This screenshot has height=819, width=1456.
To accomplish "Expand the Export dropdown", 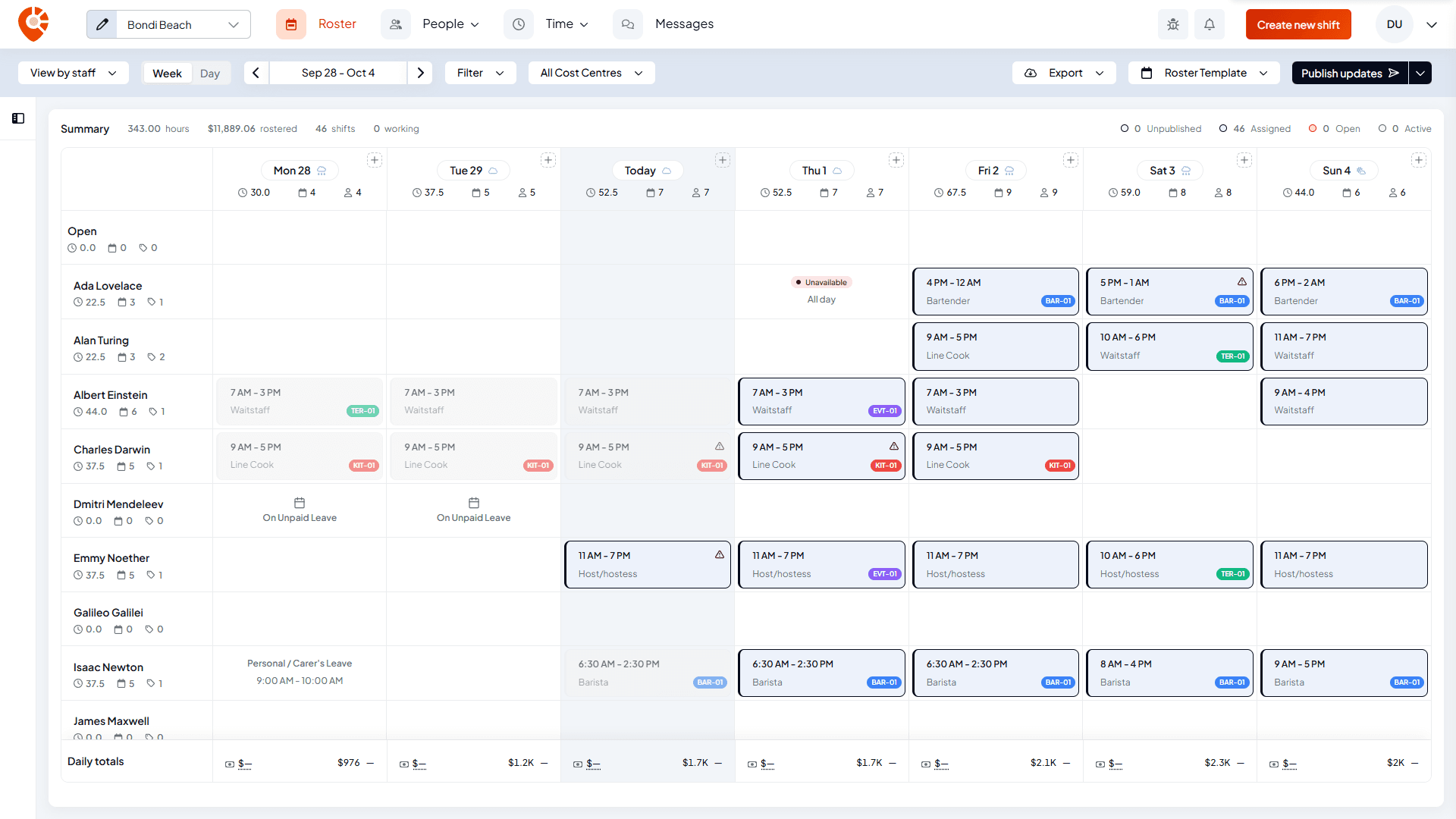I will click(1064, 73).
